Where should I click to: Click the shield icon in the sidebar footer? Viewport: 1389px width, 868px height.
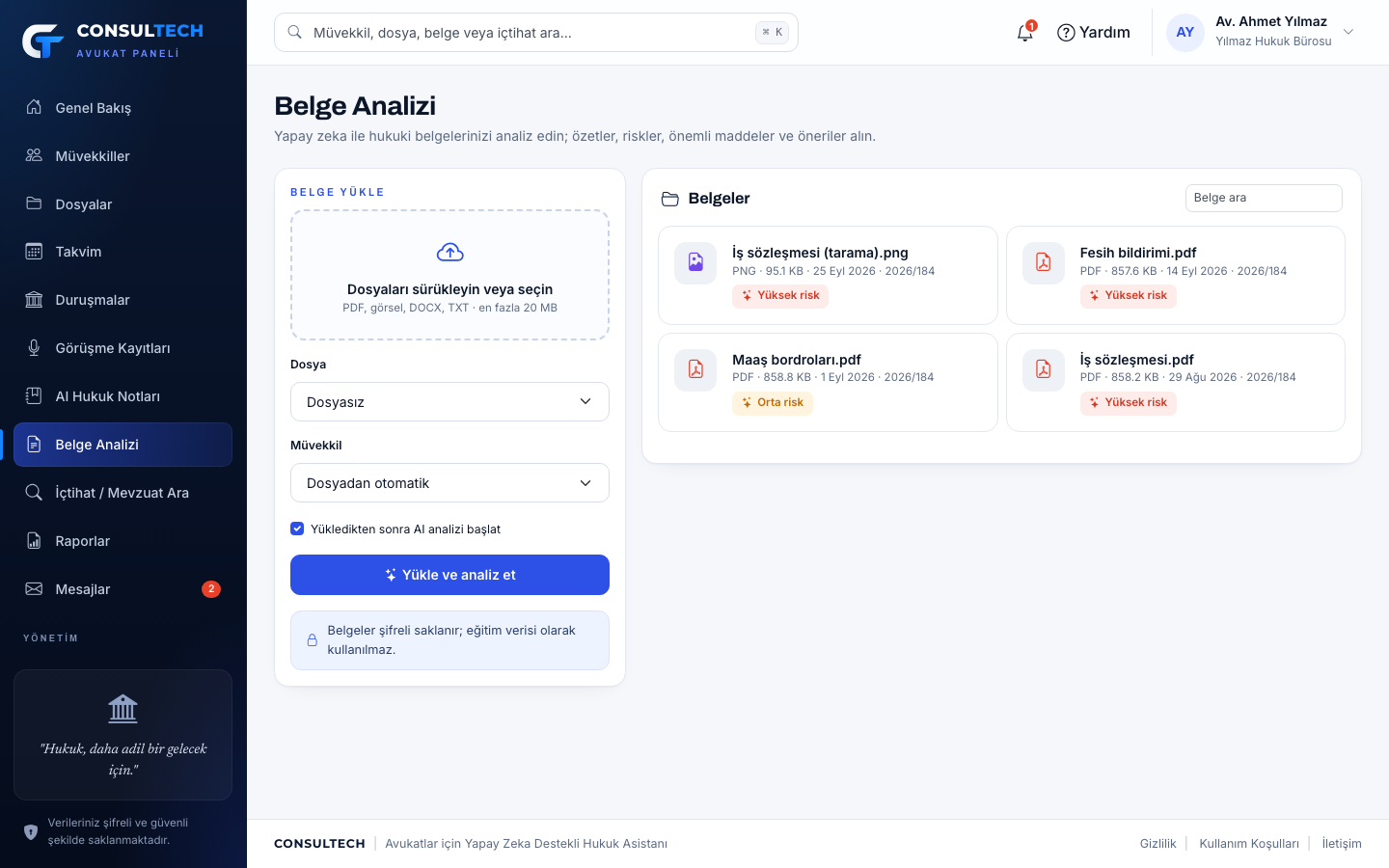pyautogui.click(x=31, y=831)
